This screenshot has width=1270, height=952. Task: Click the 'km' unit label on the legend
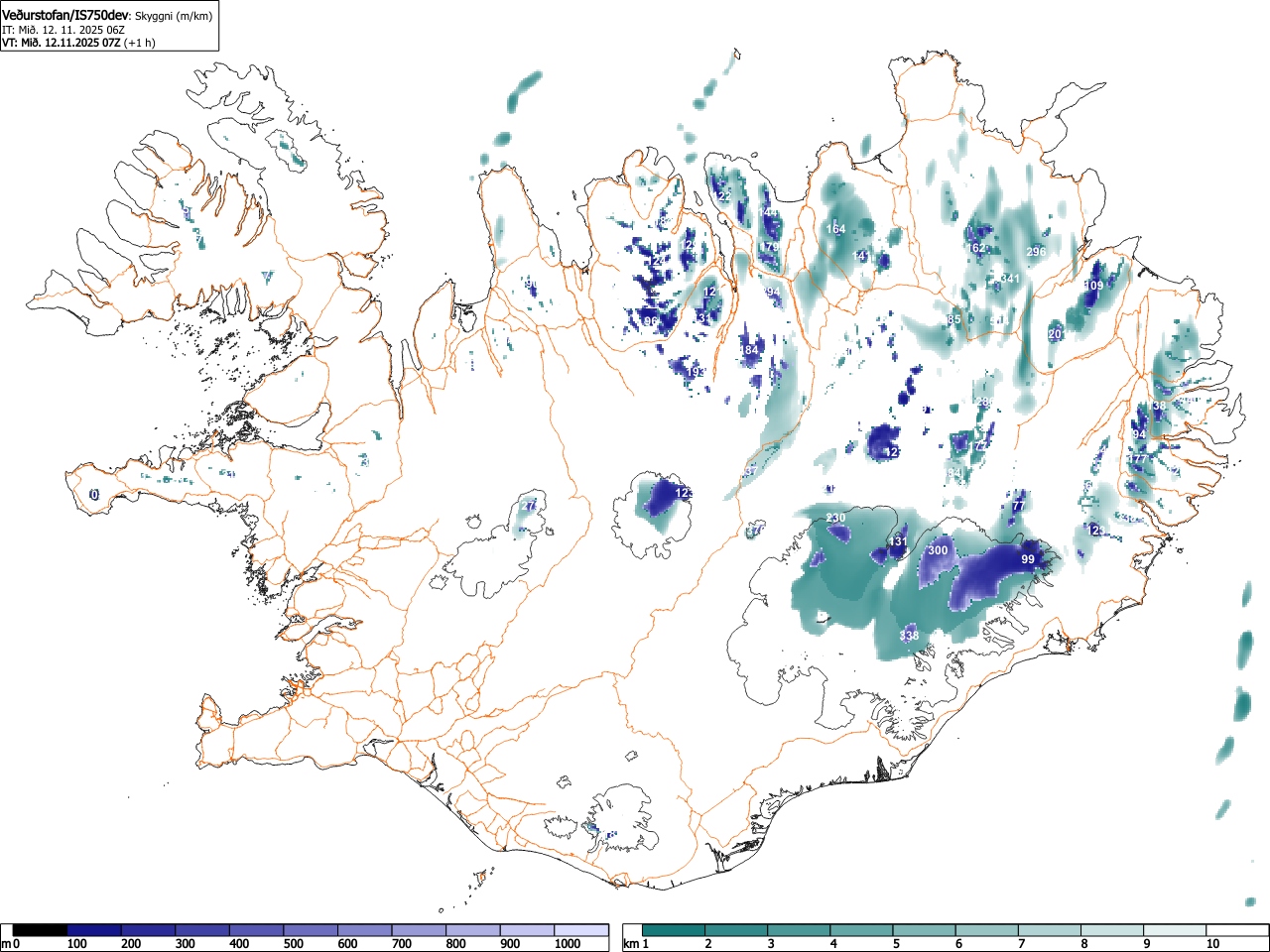coord(630,944)
